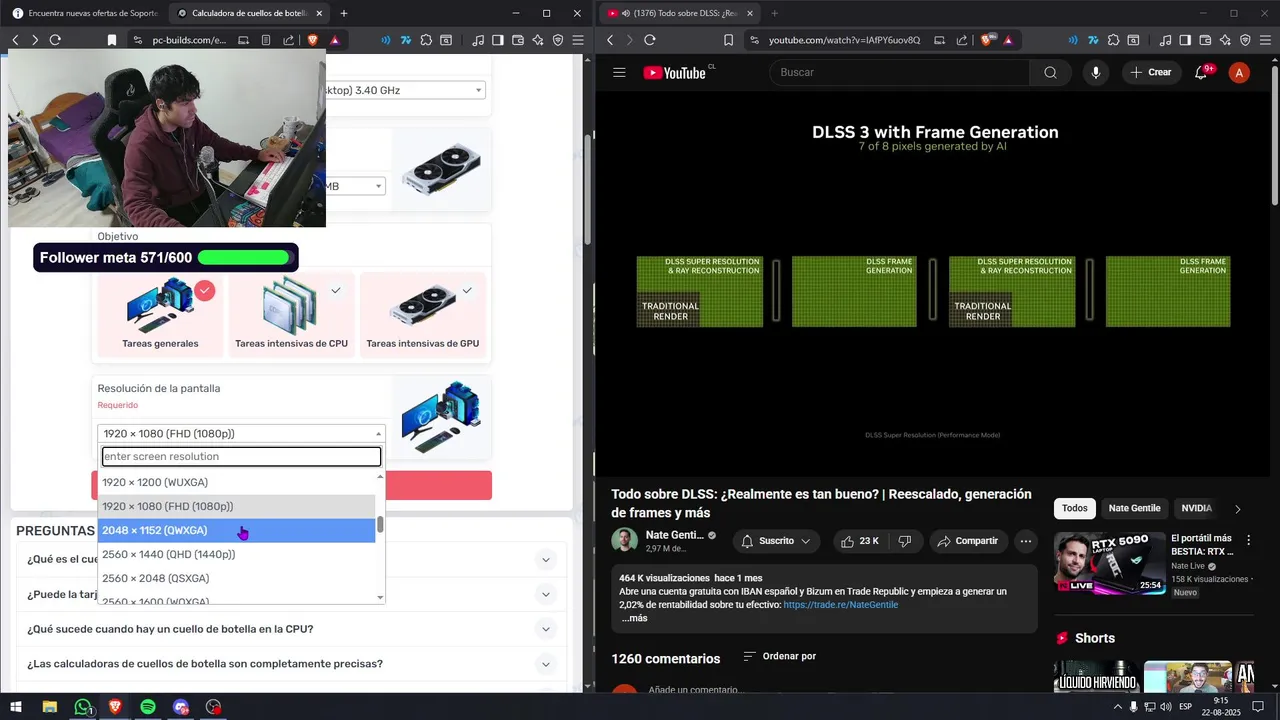Open the YouTube account avatar
Screen dimensions: 1280x720
[x=1239, y=72]
